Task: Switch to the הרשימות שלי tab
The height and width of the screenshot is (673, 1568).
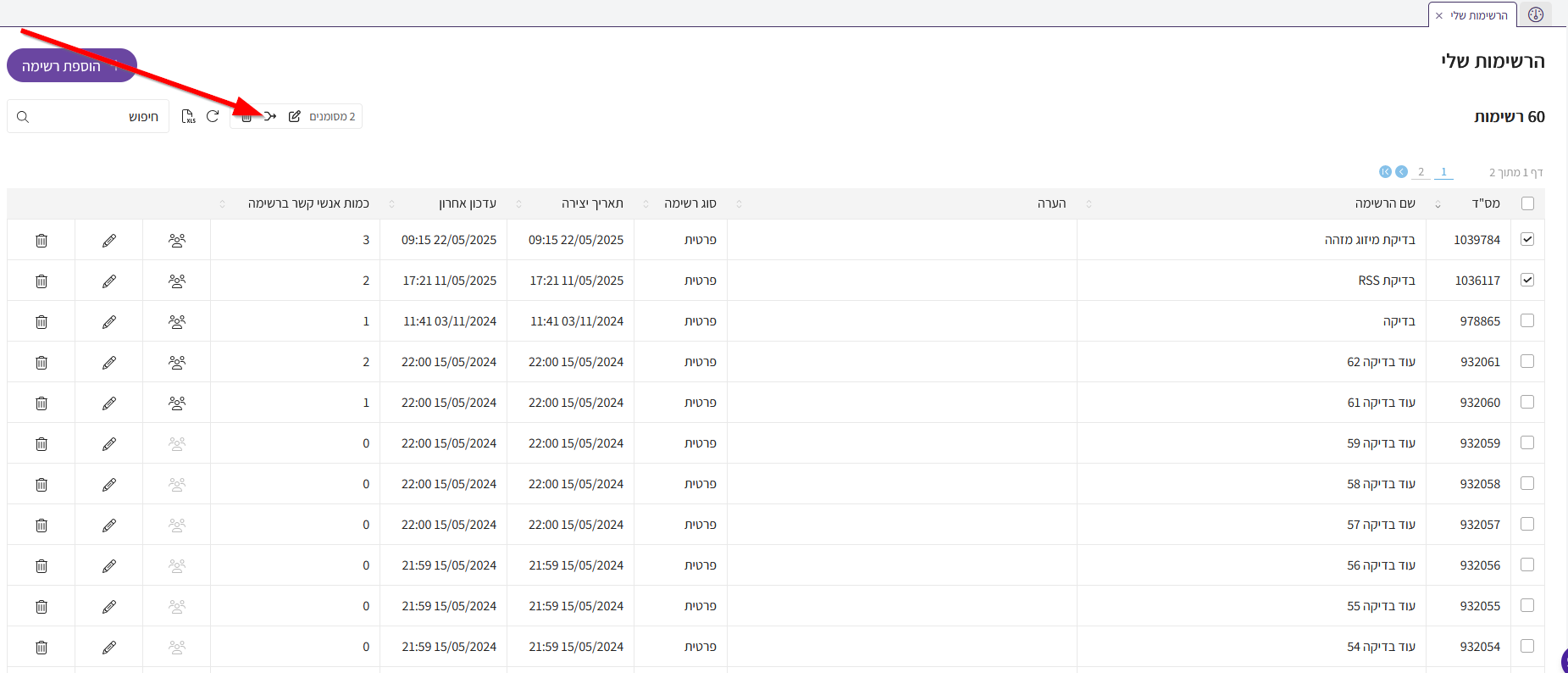Action: pos(1479,15)
